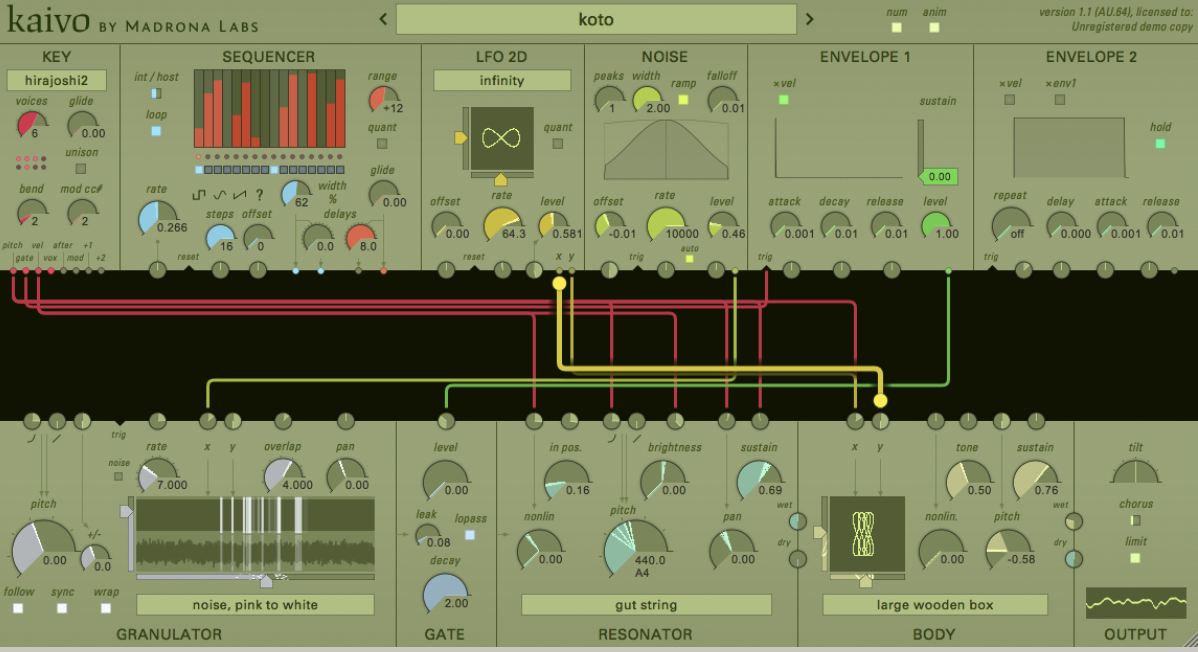
Task: Open the noise, pink to white source menu
Action: (x=255, y=605)
